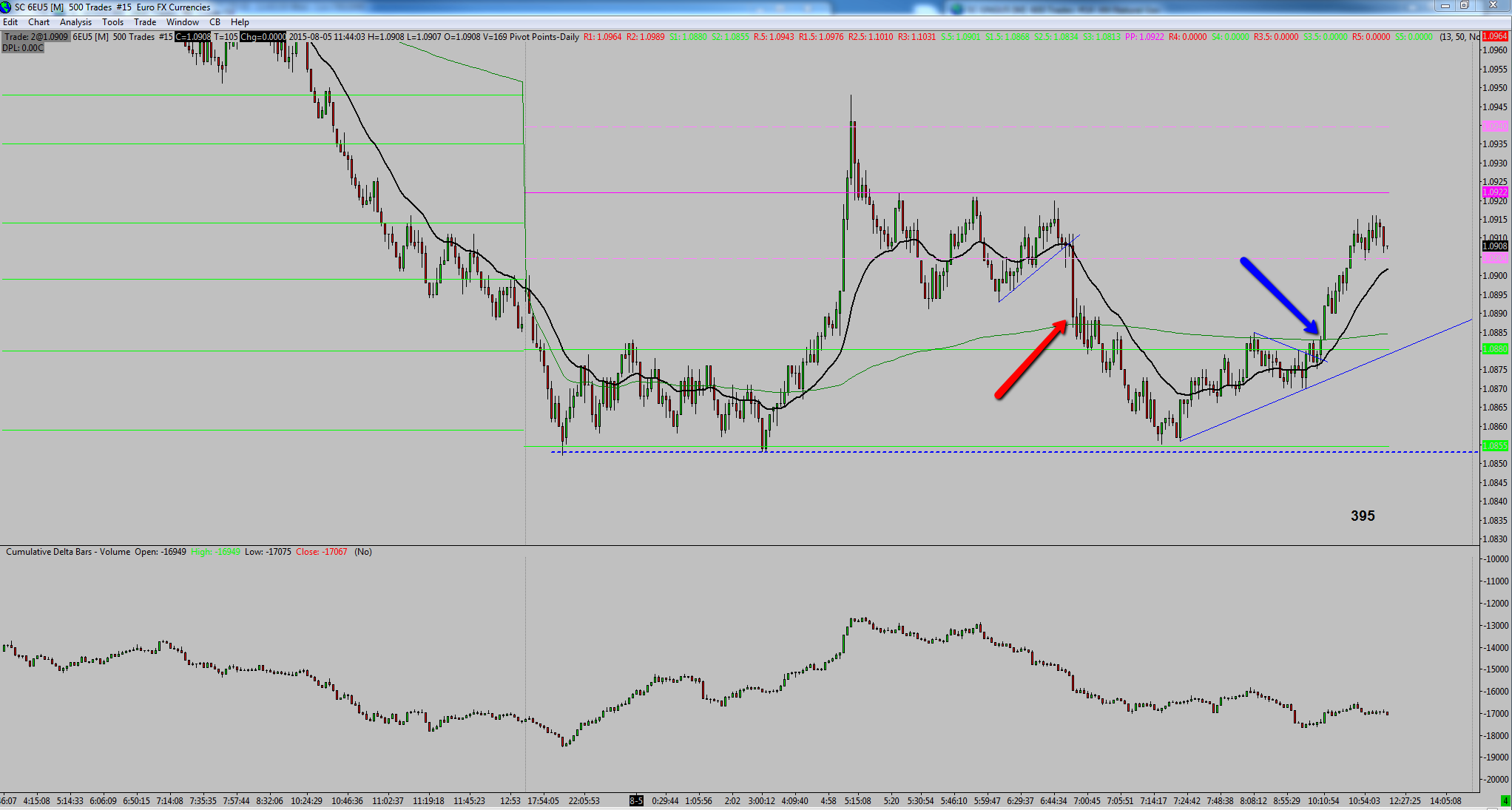
Task: Click the black 1.0908 last price marker
Action: pos(1495,246)
